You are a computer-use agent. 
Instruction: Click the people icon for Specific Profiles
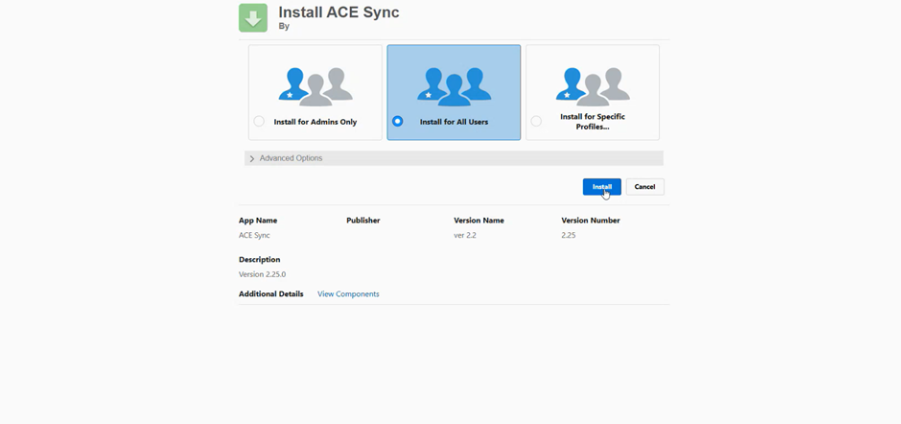tap(593, 86)
